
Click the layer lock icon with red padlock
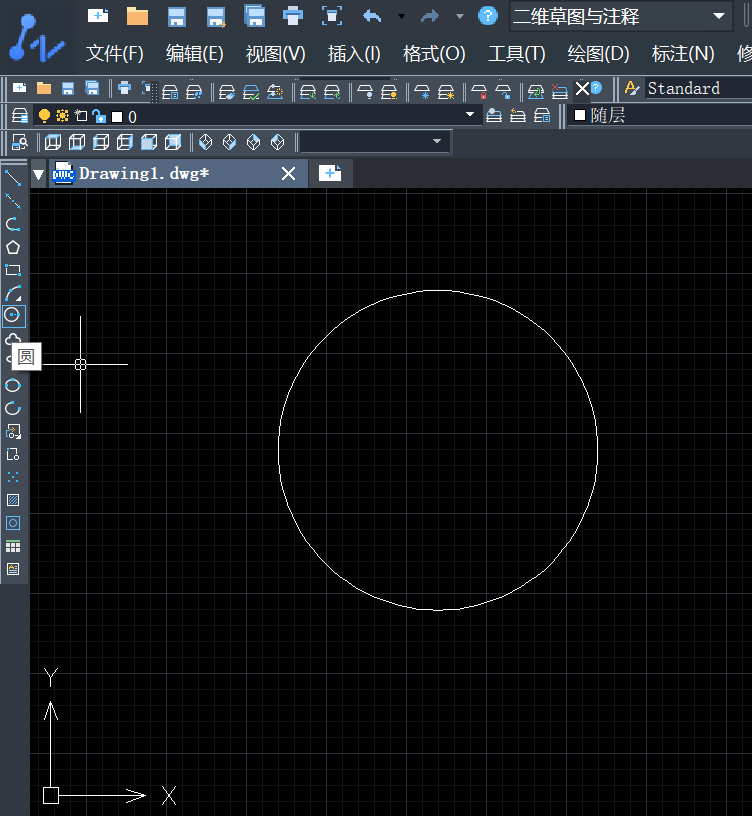pos(479,92)
